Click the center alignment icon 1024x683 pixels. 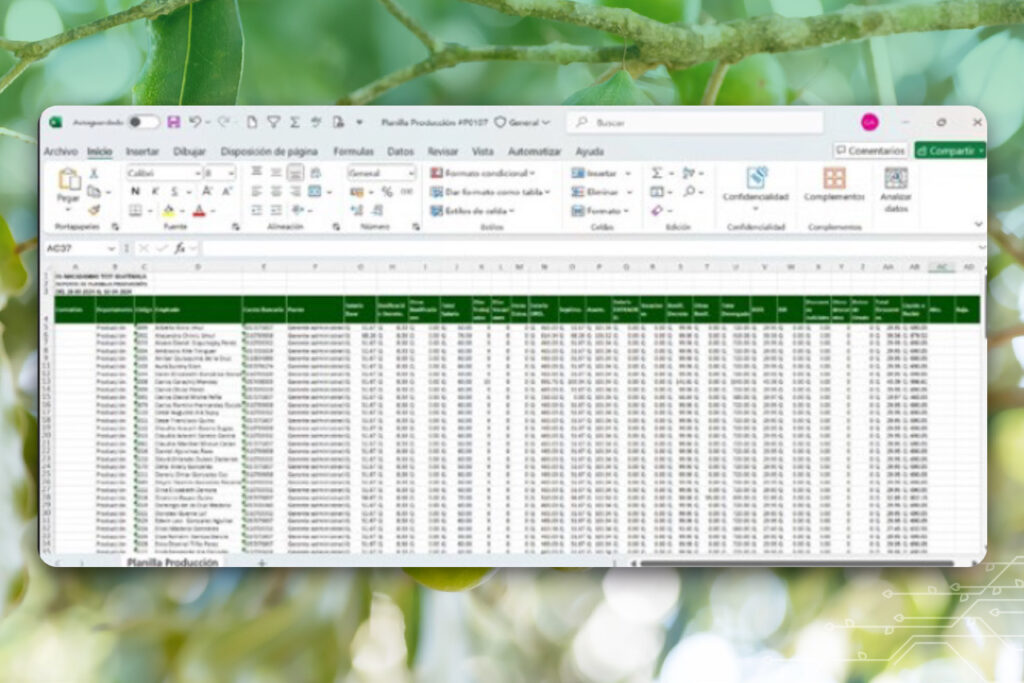click(275, 189)
